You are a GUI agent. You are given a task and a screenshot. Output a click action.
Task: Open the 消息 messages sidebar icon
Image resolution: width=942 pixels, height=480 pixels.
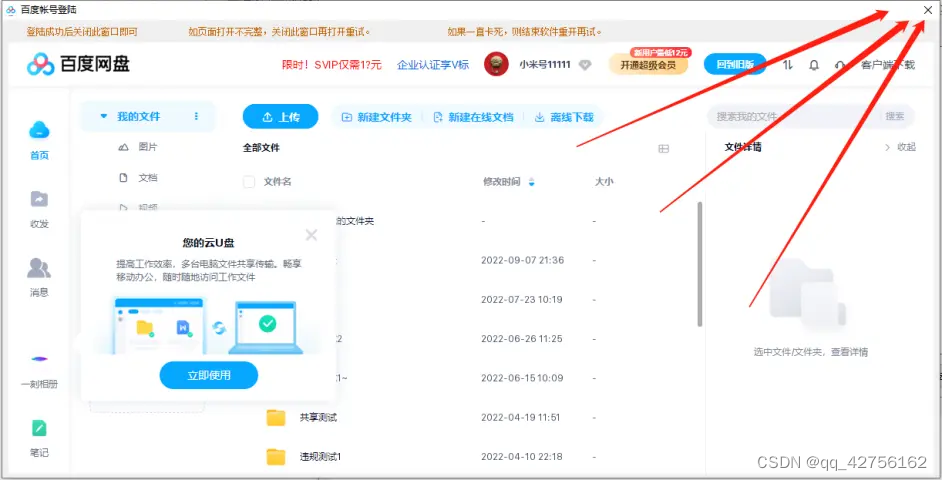[39, 268]
